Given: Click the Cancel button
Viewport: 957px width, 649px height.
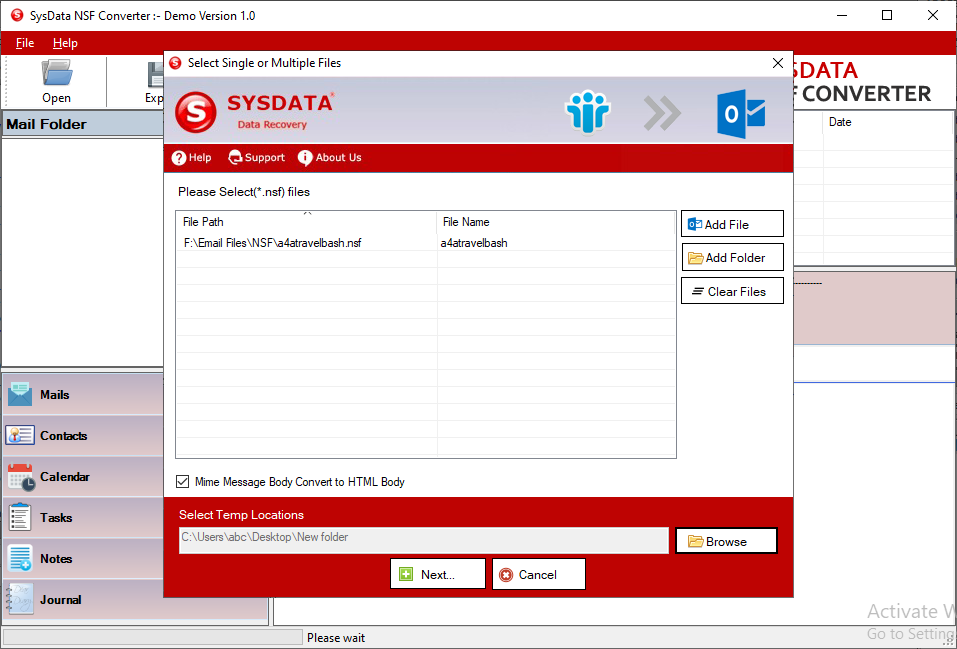Looking at the screenshot, I should pos(538,574).
